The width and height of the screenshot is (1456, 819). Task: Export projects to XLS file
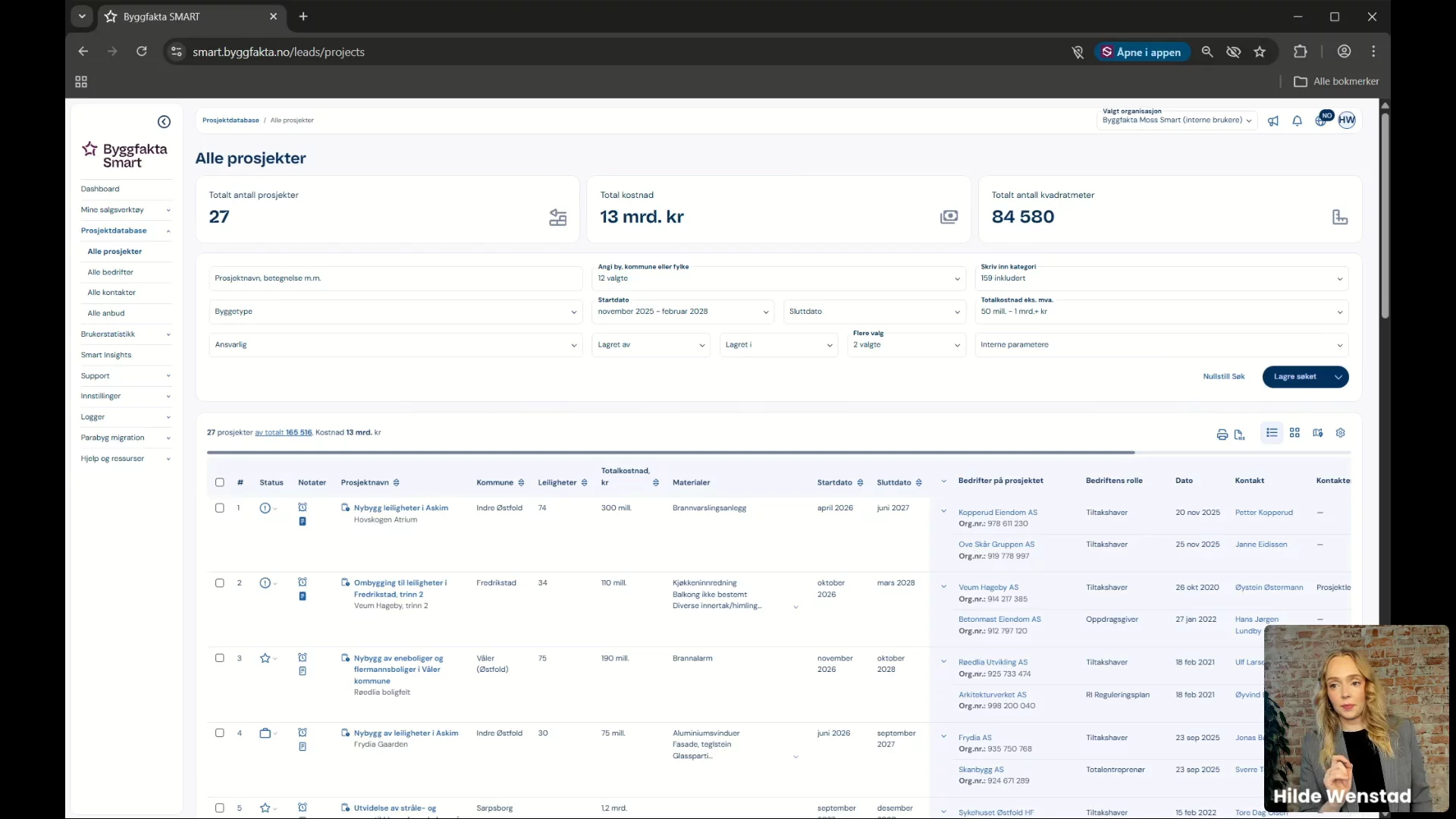click(x=1240, y=435)
